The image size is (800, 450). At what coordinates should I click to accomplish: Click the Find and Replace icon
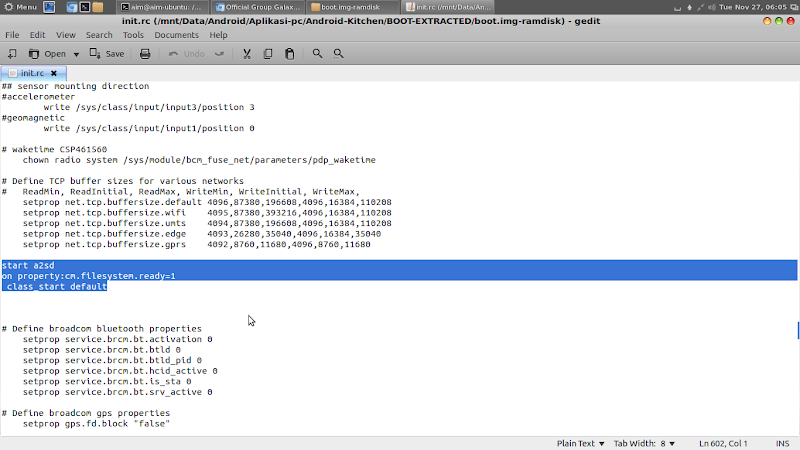click(x=340, y=53)
